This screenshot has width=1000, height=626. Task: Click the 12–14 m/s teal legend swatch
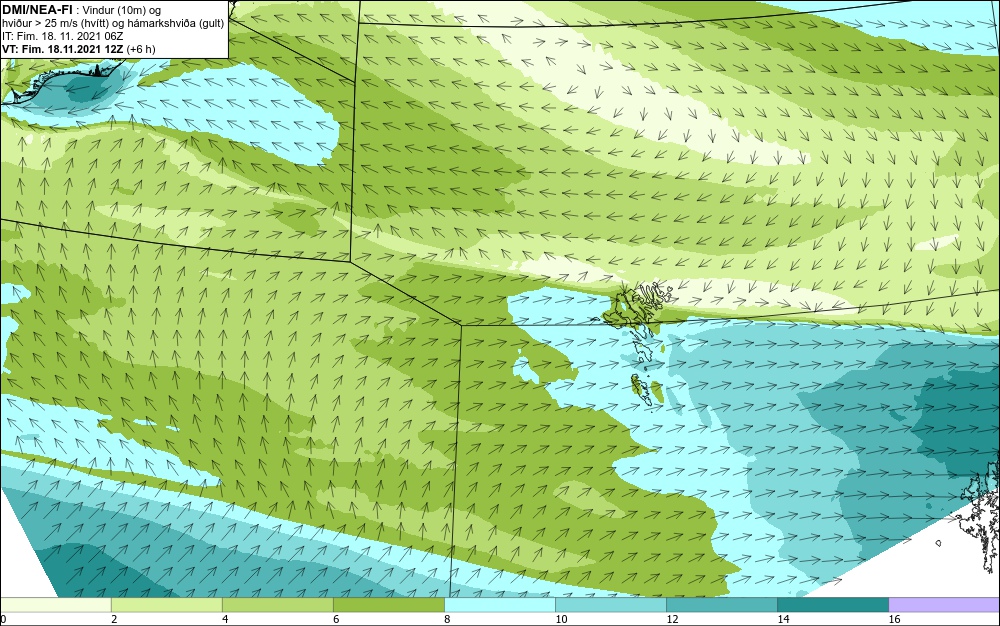tap(721, 605)
